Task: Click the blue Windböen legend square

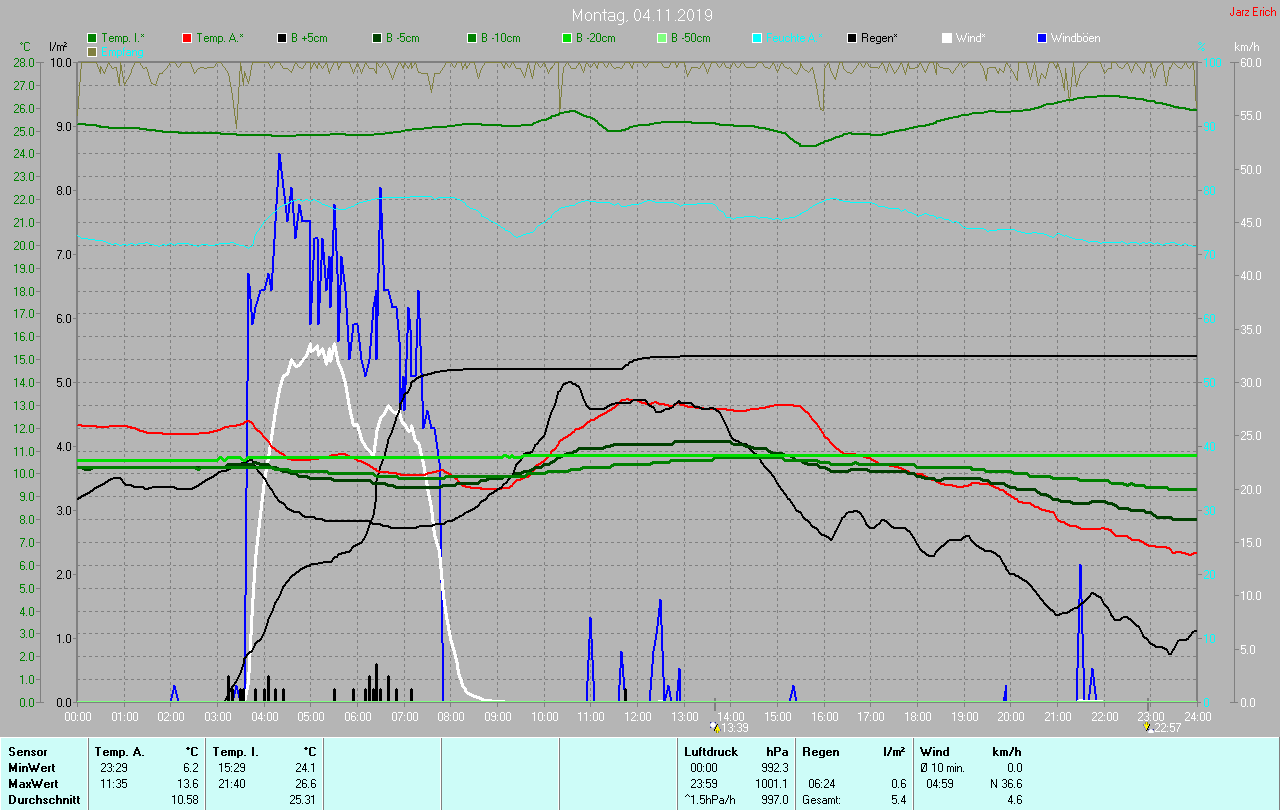Action: [x=1042, y=38]
